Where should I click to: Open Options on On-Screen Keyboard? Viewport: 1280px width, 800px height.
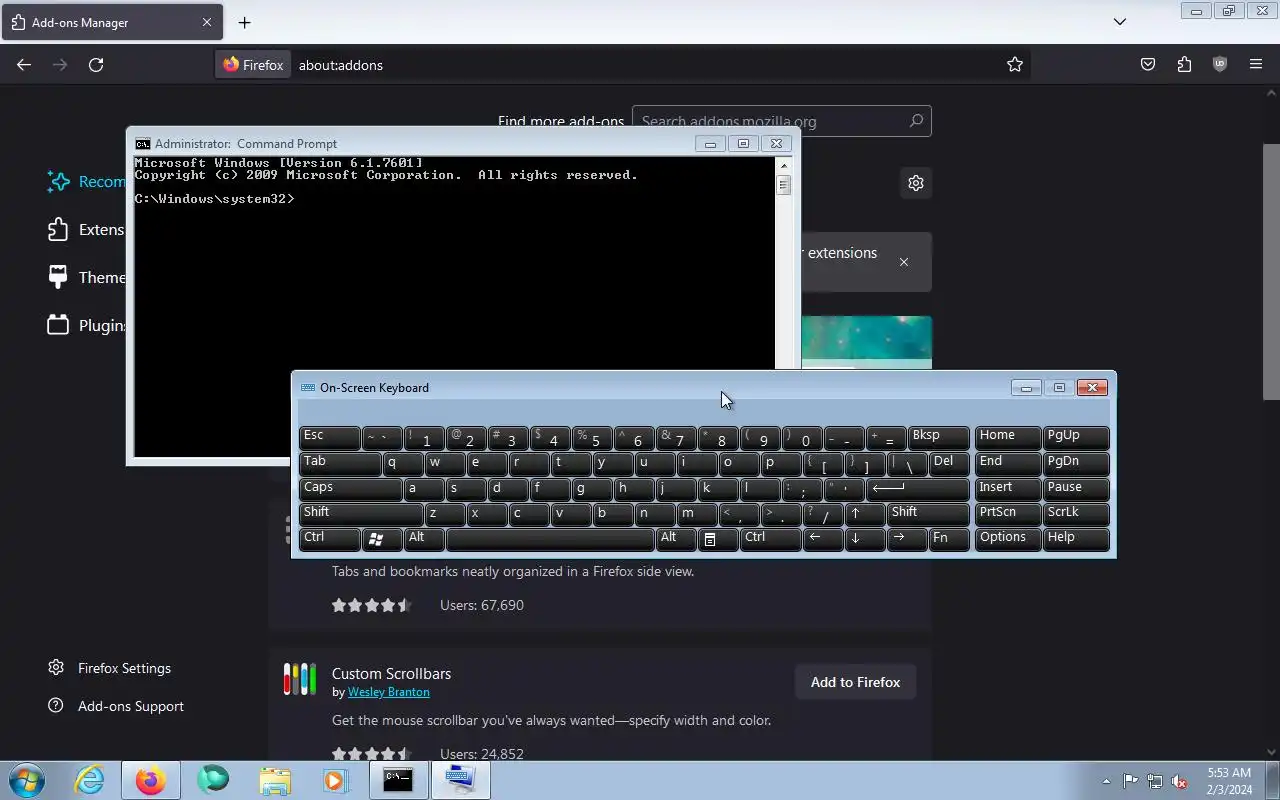1007,539
